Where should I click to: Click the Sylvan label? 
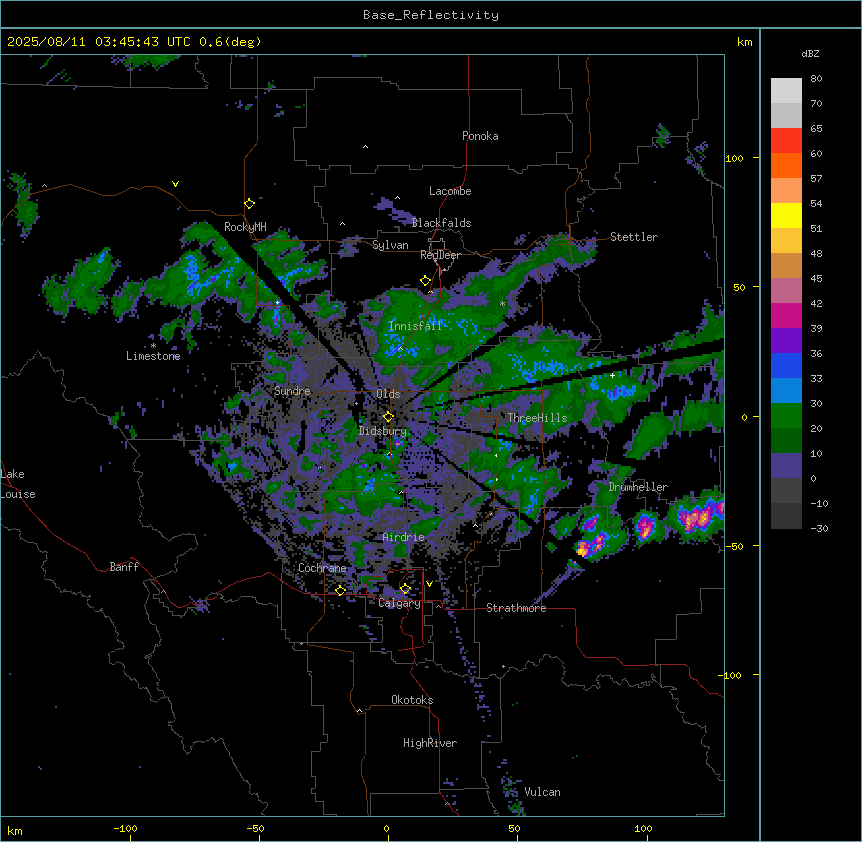click(390, 245)
